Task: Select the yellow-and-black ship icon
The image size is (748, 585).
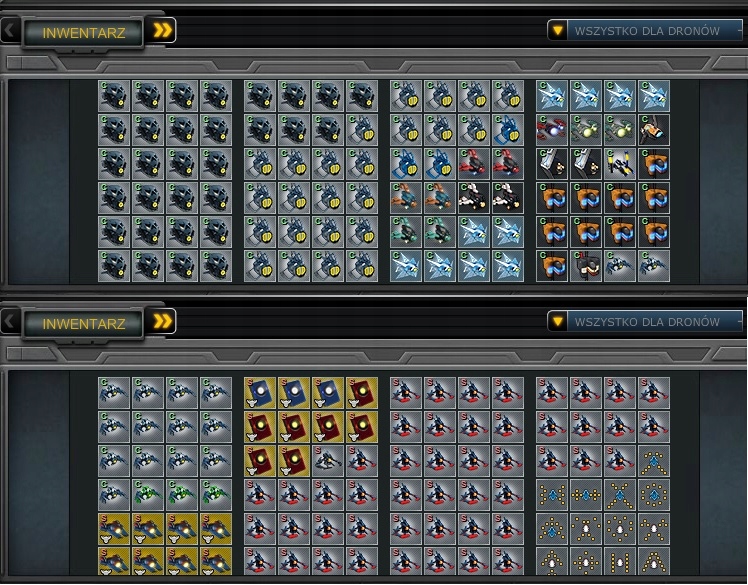Action: coord(620,164)
